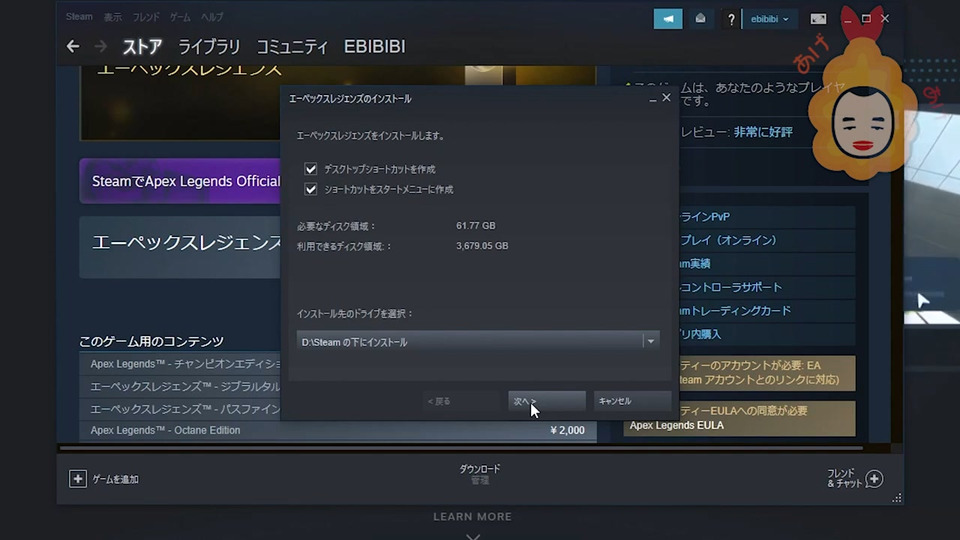The height and width of the screenshot is (540, 960).
Task: Switch to the ライブラリ tab
Action: [209, 47]
